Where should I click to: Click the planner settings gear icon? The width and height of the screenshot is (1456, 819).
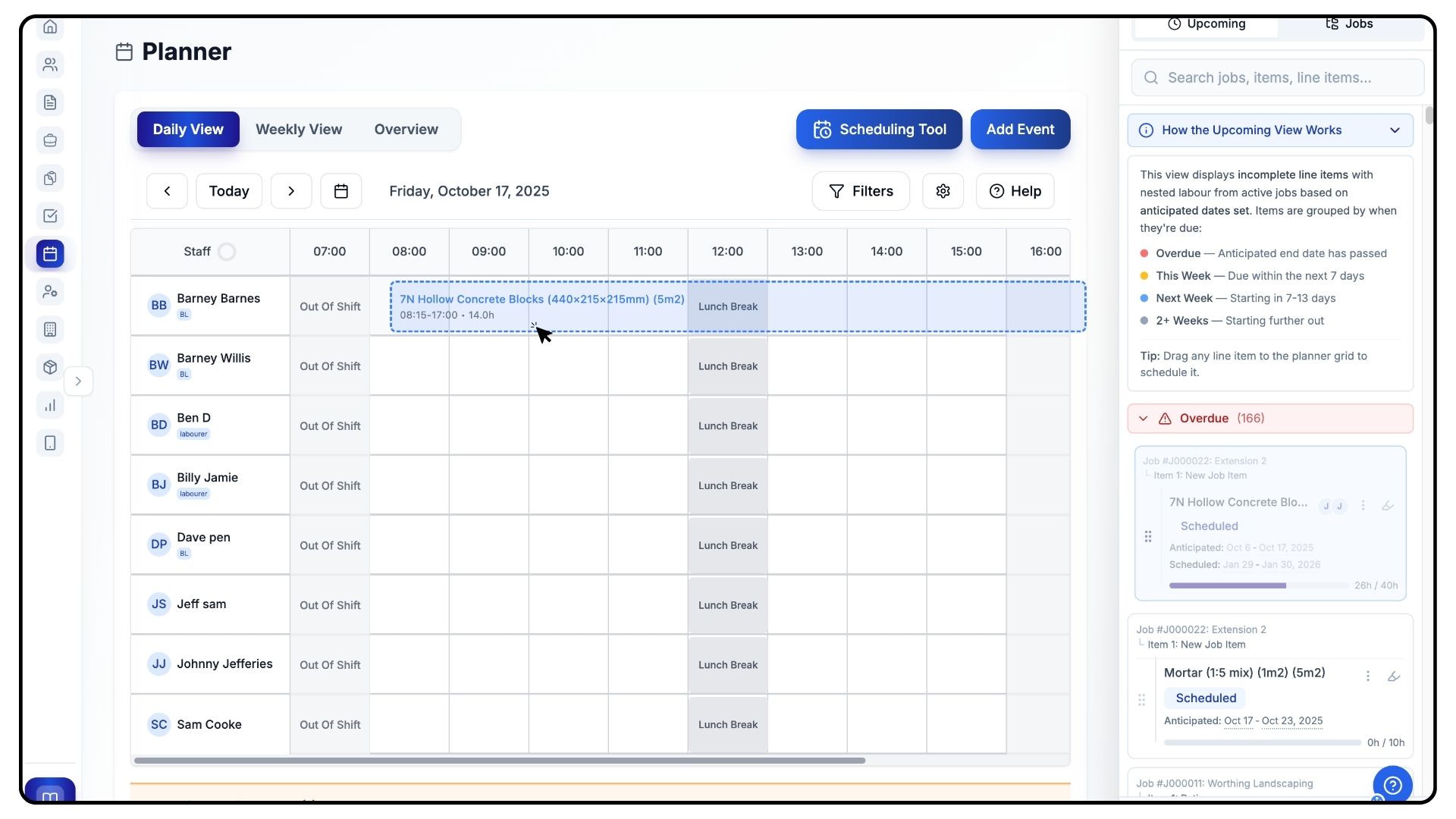[943, 191]
